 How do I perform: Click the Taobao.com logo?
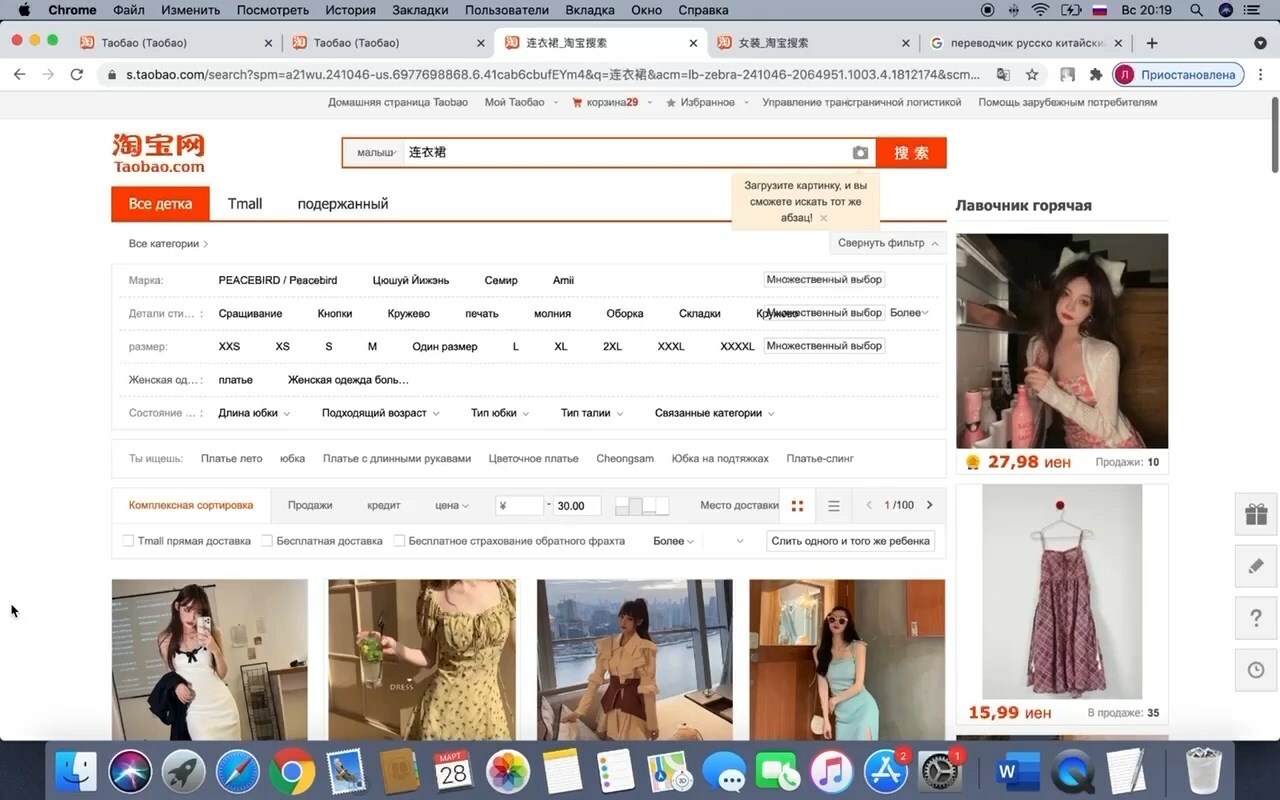[x=159, y=153]
